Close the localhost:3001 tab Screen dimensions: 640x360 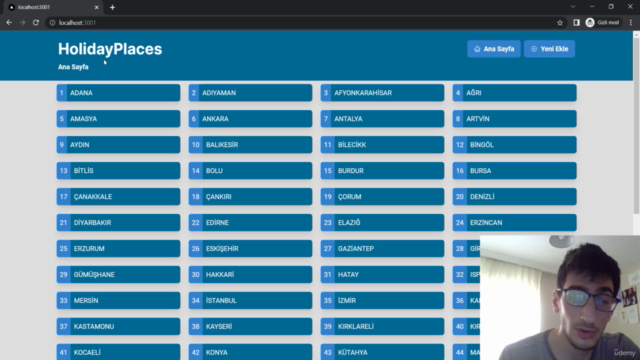[x=96, y=7]
